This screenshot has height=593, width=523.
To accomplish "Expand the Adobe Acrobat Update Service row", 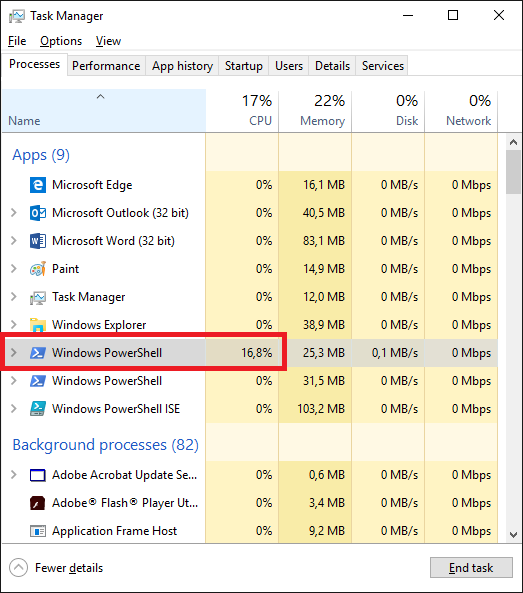I will pos(14,475).
